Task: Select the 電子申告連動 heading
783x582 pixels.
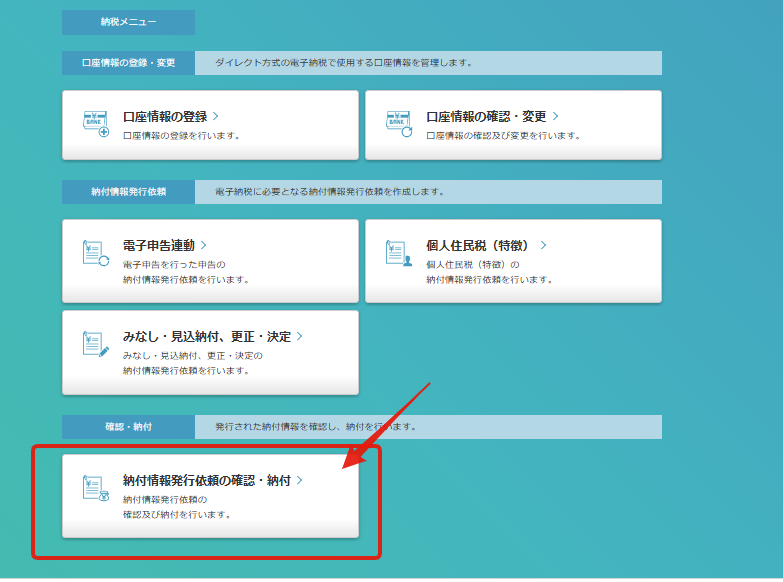Action: click(x=159, y=245)
